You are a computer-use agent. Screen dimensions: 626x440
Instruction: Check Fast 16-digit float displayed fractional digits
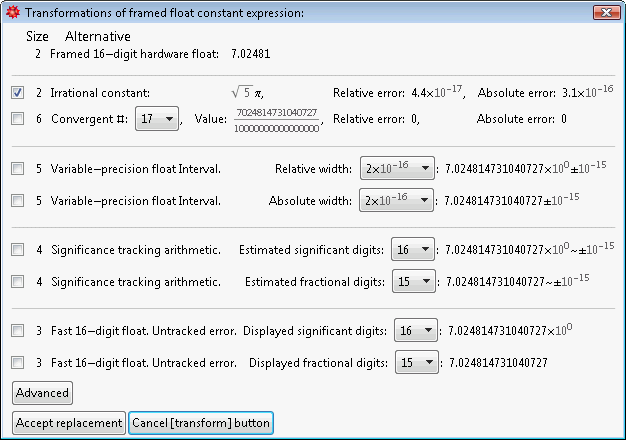(x=18, y=362)
